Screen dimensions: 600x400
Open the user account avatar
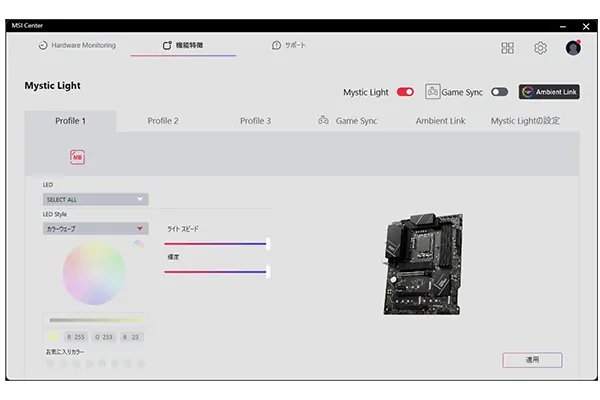pyautogui.click(x=573, y=48)
